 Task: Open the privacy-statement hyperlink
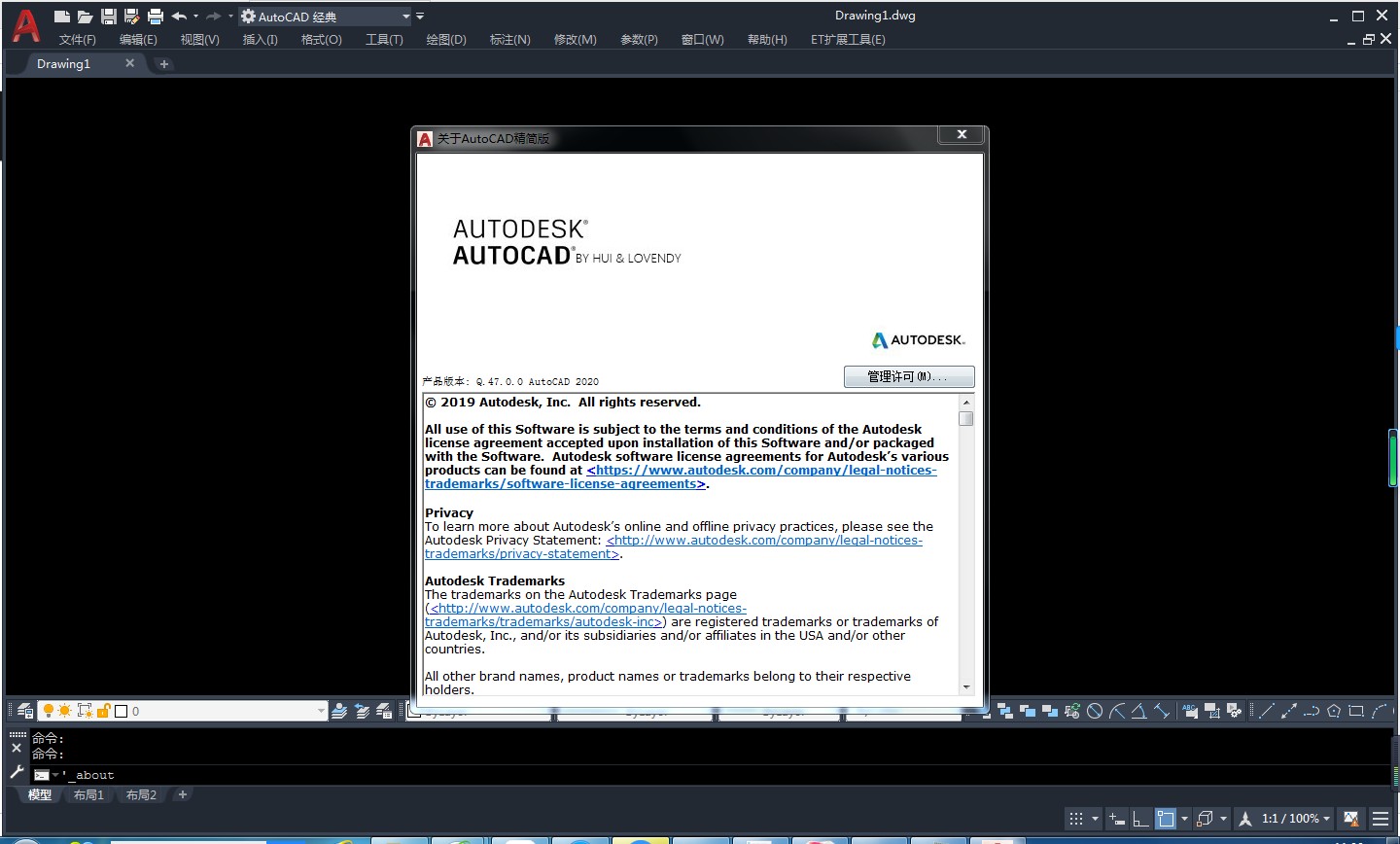pos(521,554)
